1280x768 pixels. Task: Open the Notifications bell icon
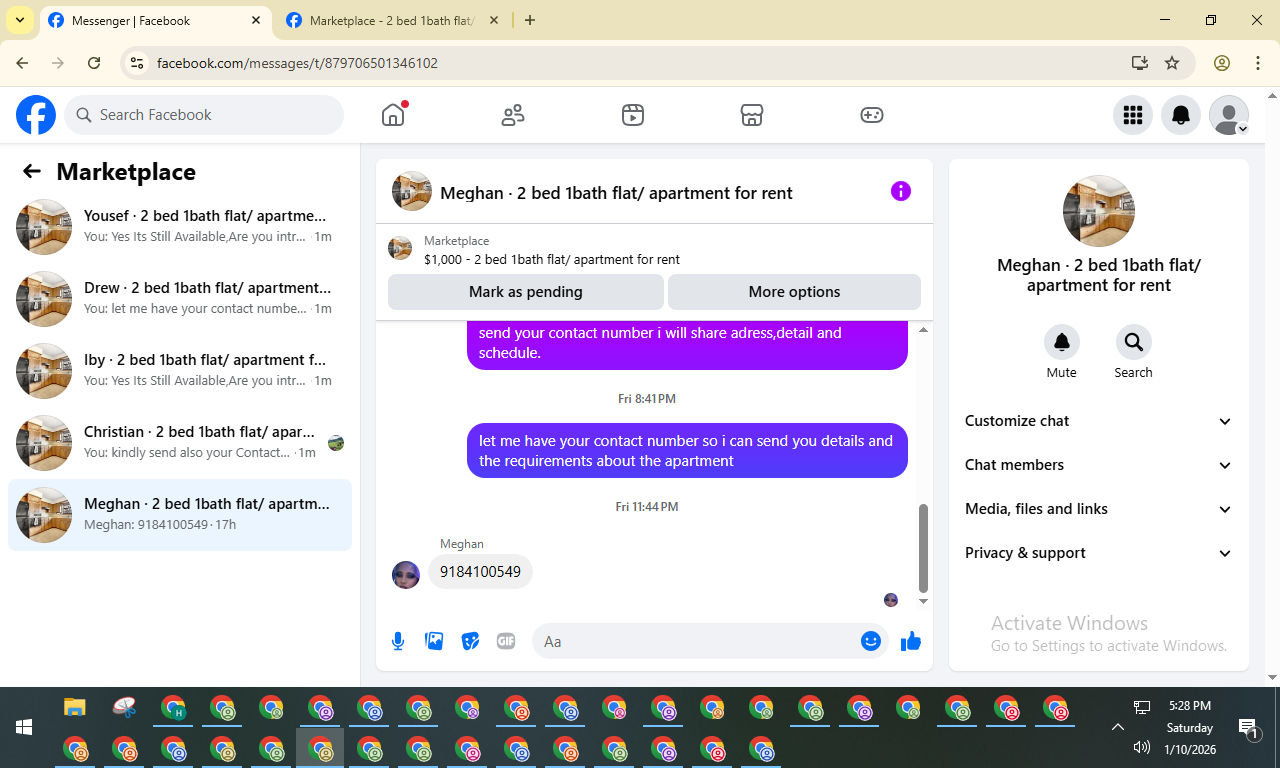coord(1181,115)
